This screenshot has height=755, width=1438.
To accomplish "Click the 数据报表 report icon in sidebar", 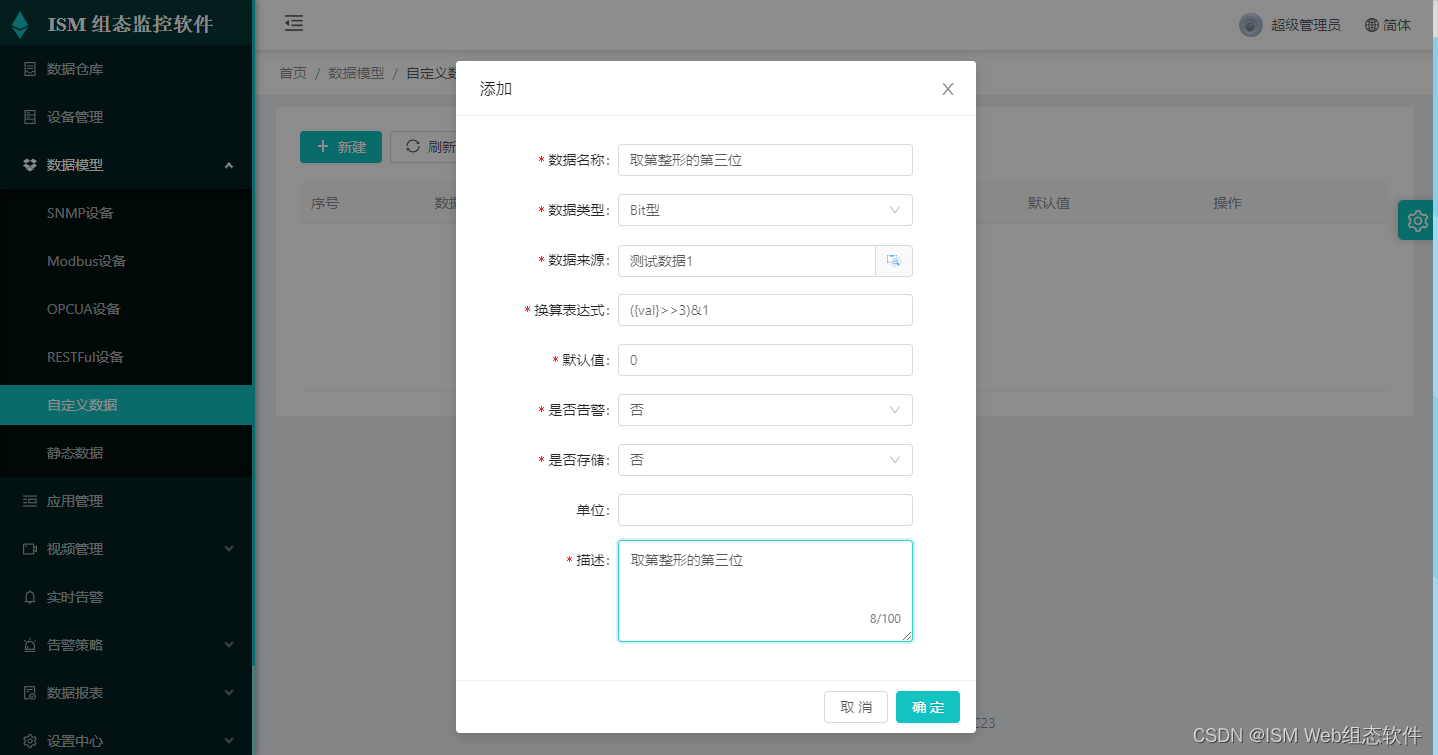I will [30, 693].
